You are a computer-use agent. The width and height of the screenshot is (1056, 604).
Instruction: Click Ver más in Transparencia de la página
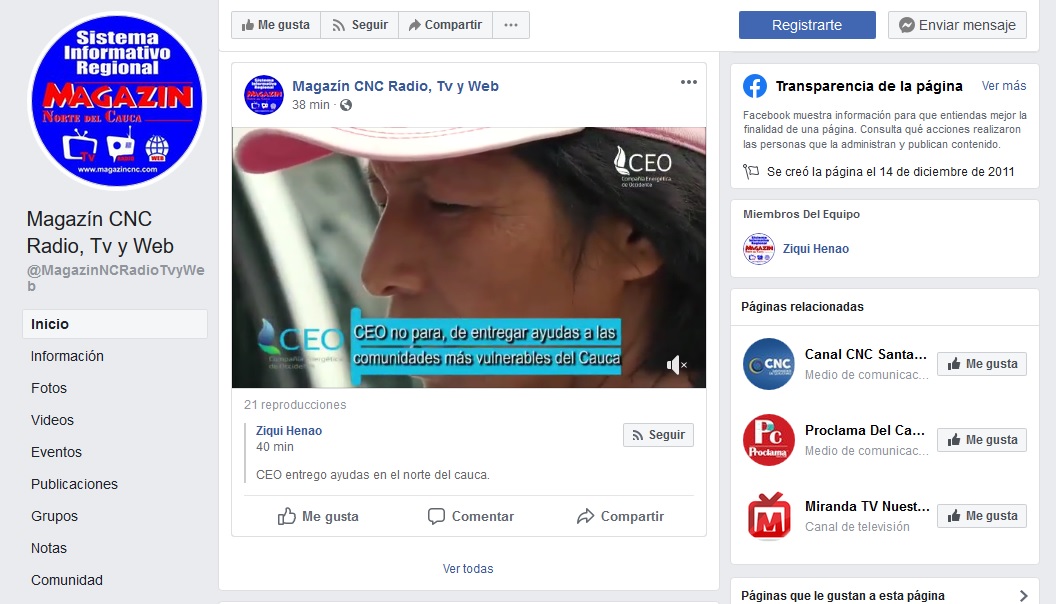(x=1003, y=86)
